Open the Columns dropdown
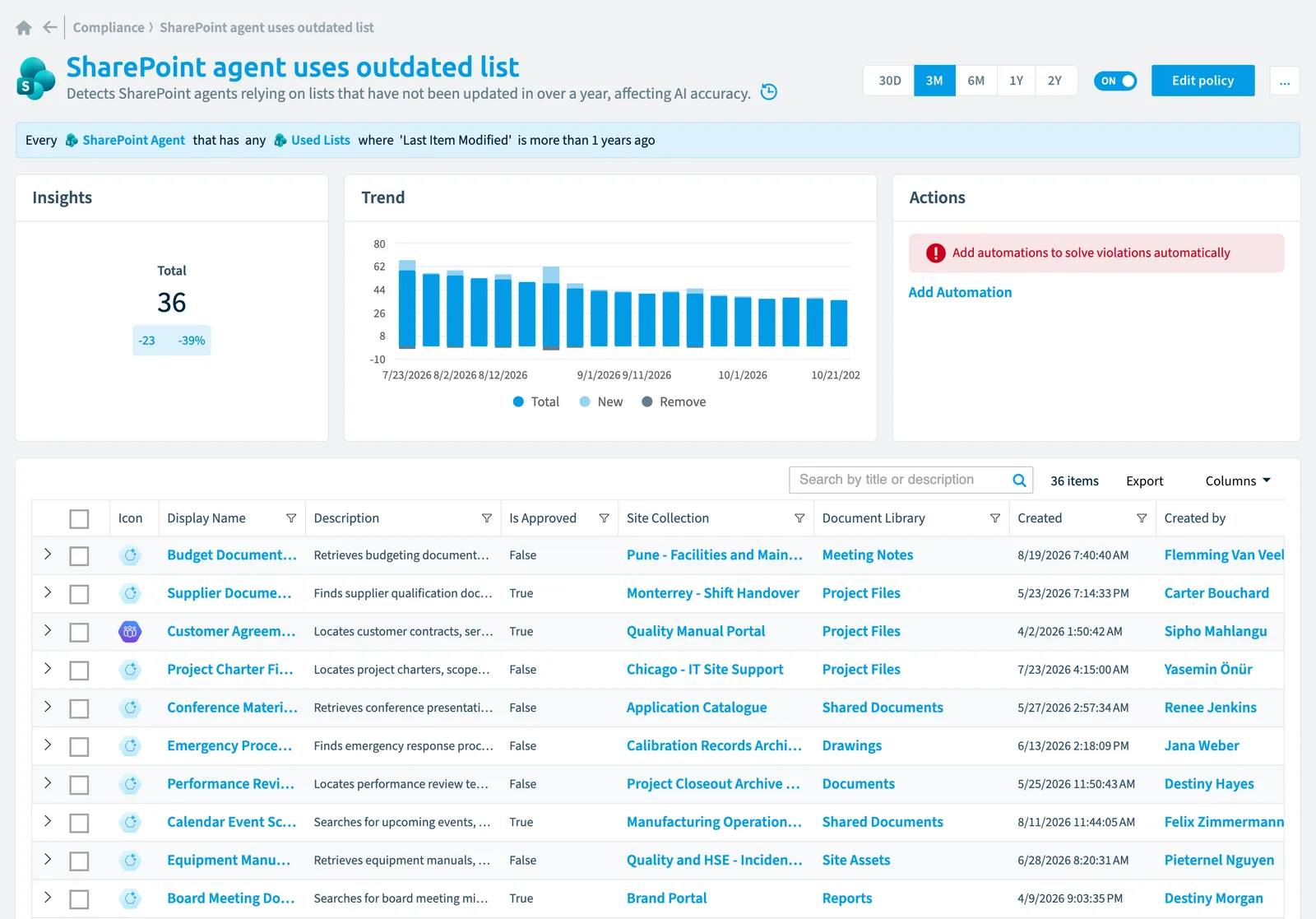Image resolution: width=1316 pixels, height=919 pixels. [1238, 480]
